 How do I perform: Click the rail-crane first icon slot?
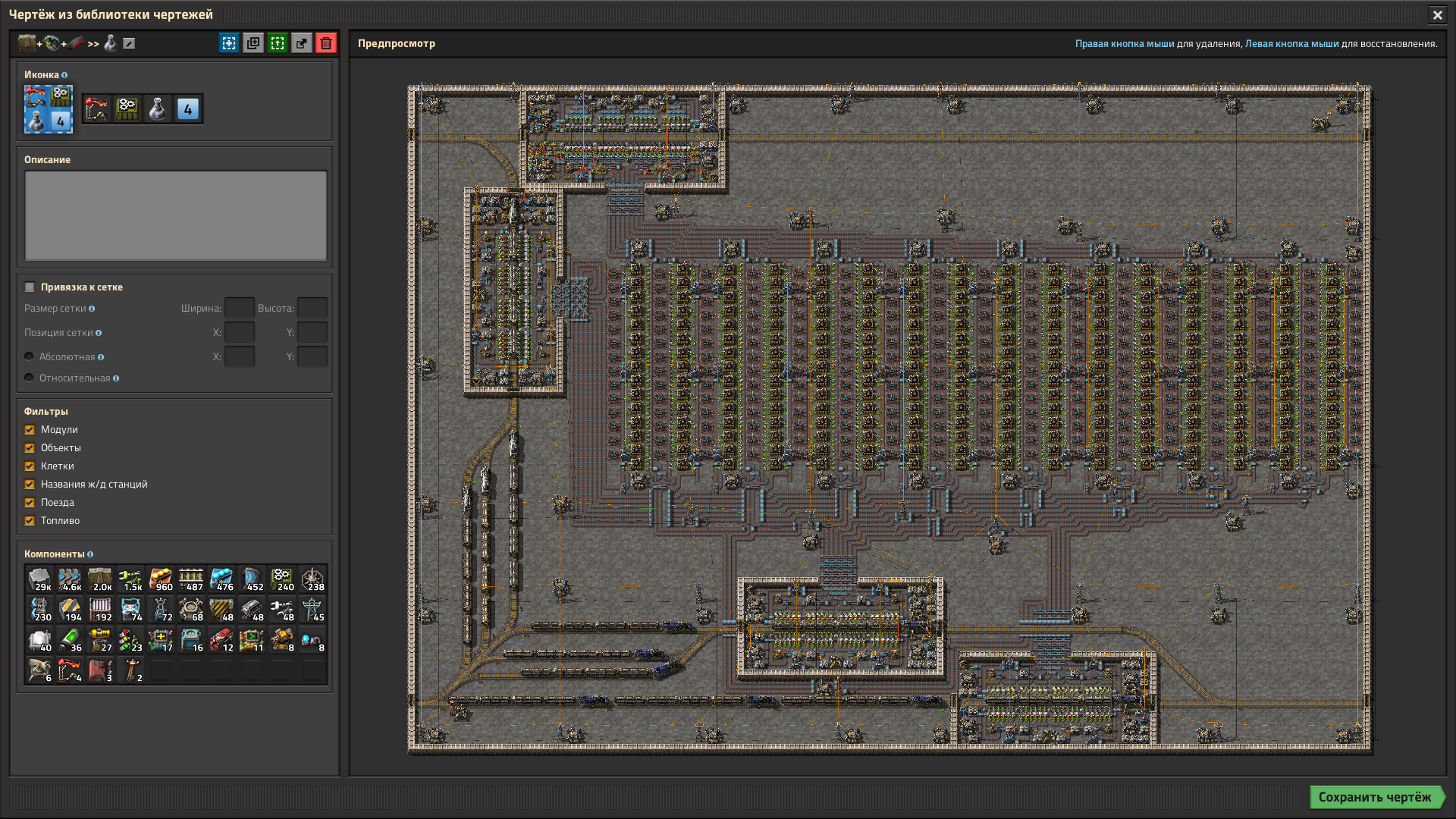click(x=97, y=109)
